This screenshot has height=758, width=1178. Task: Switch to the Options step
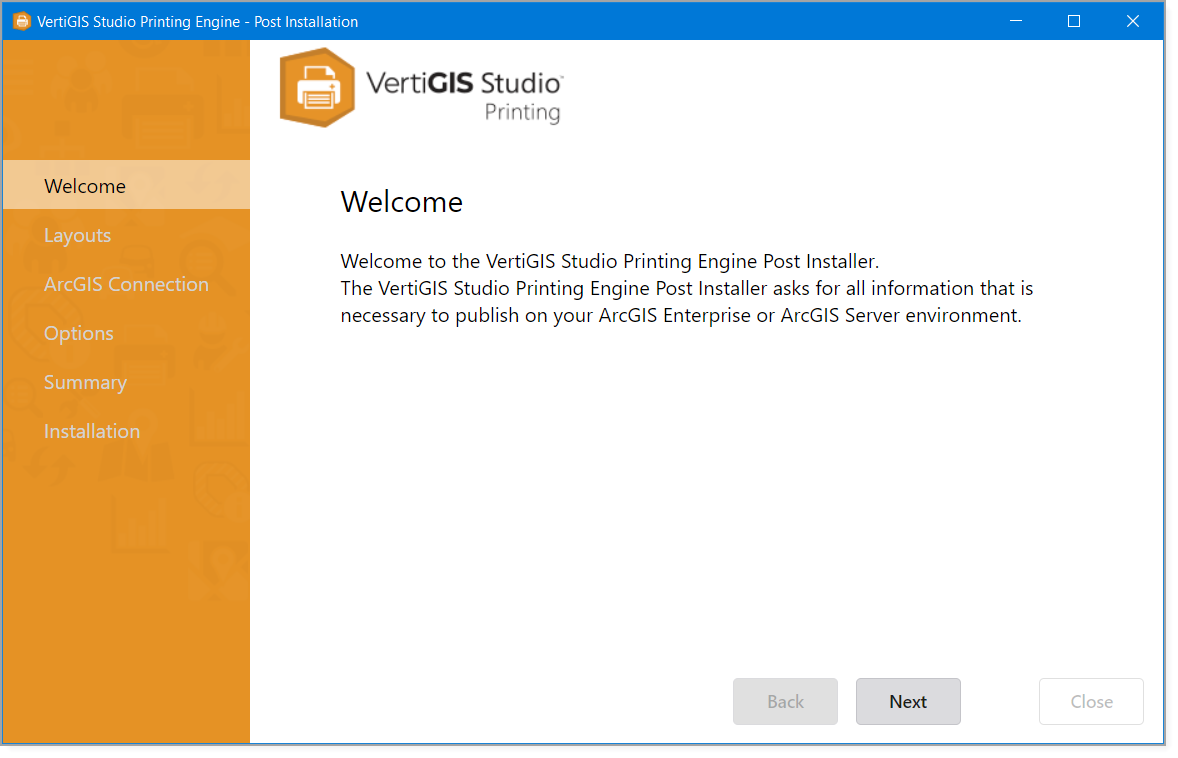(78, 333)
